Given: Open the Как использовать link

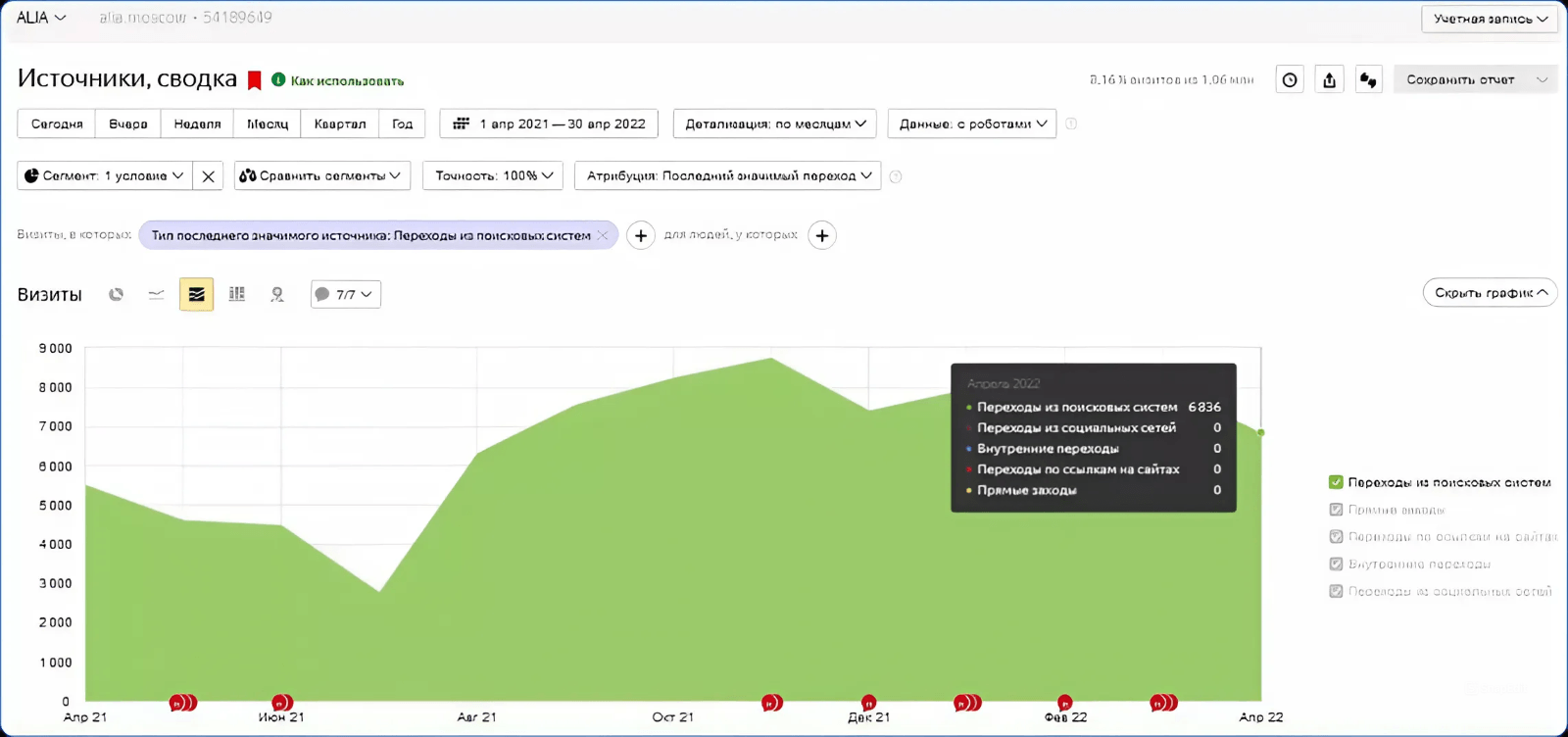Looking at the screenshot, I should coord(347,80).
